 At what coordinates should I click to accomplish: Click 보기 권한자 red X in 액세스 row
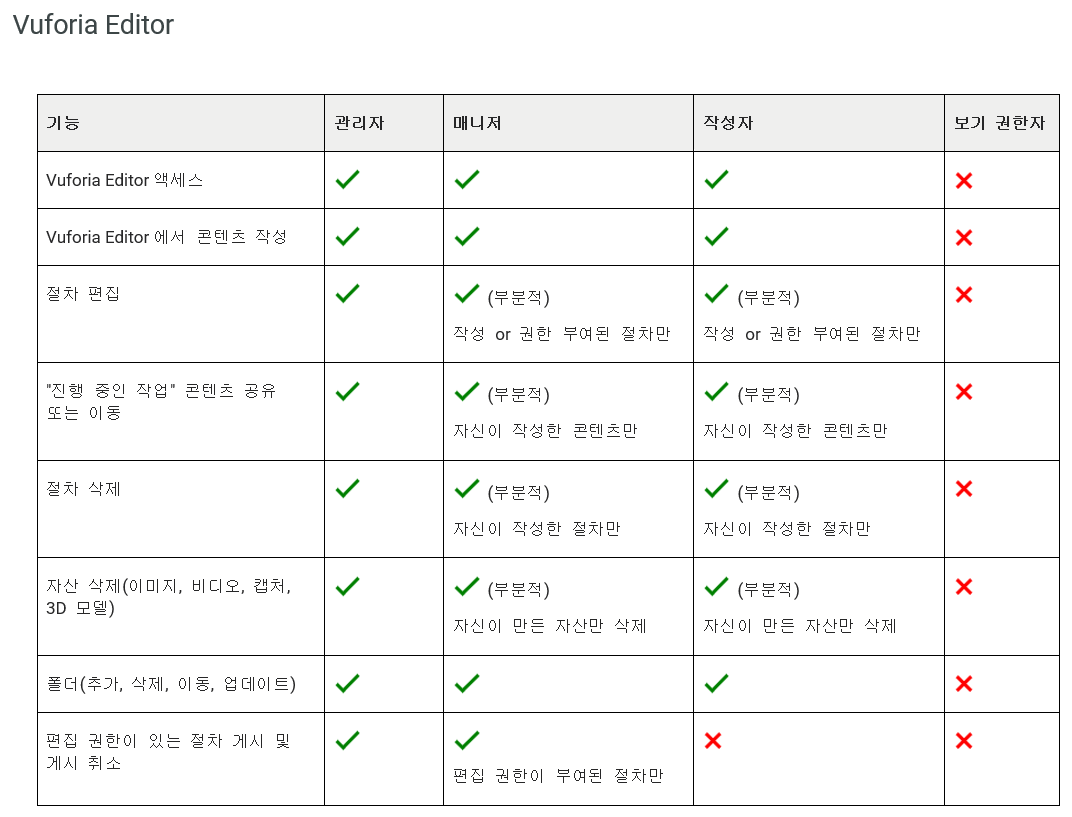pyautogui.click(x=964, y=181)
